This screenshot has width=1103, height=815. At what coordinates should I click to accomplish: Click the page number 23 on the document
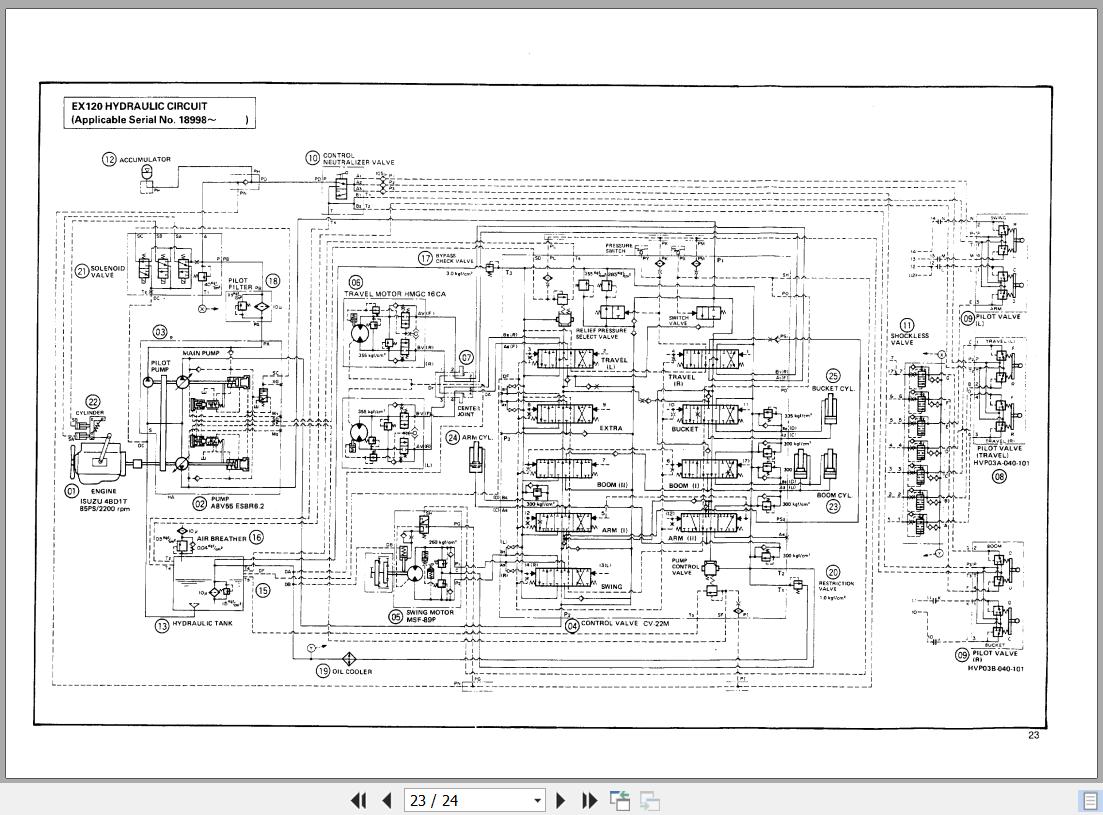[x=1033, y=735]
